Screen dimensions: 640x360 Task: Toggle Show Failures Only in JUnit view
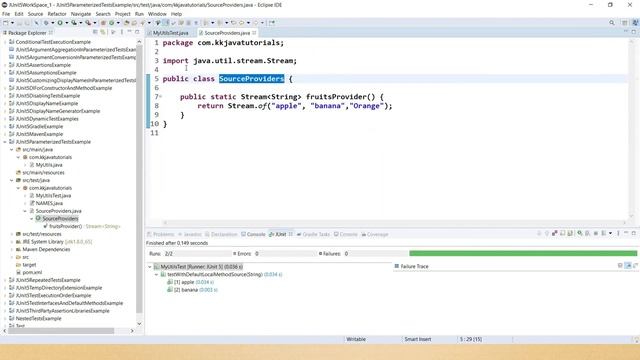[555, 233]
